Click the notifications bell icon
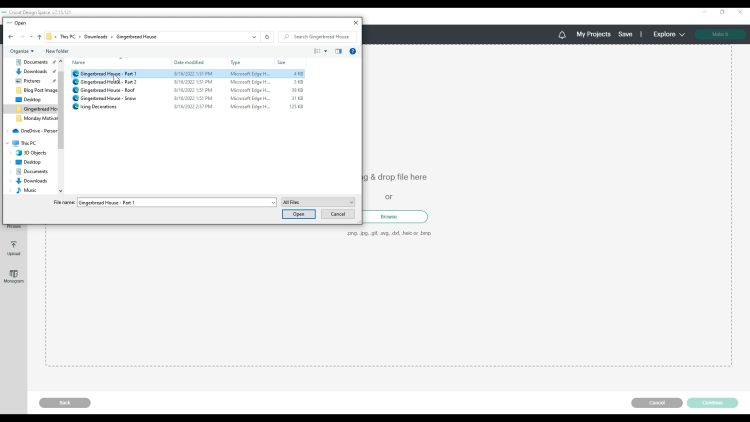 (x=562, y=34)
